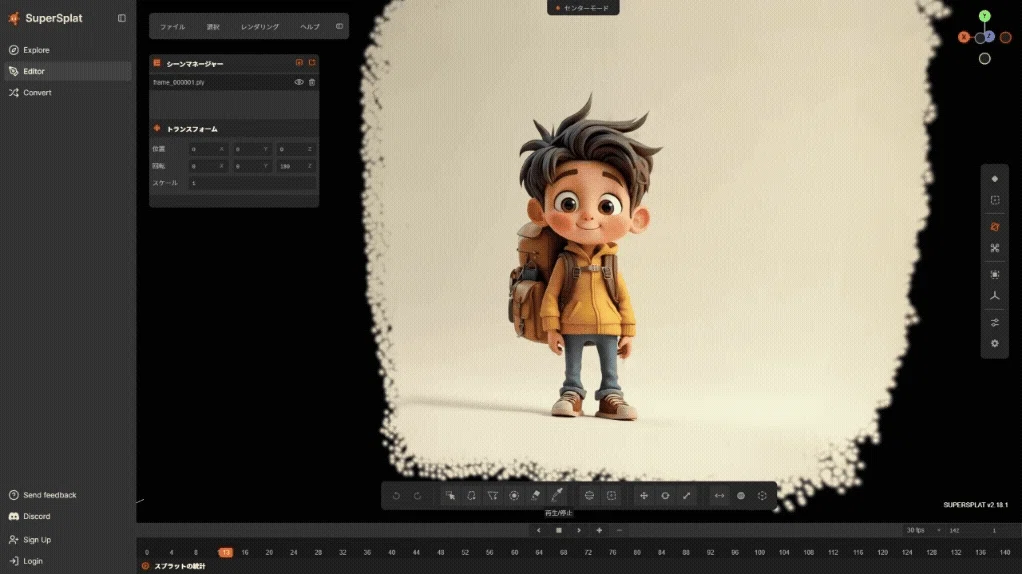Toggle the grid axes icon

[995, 296]
